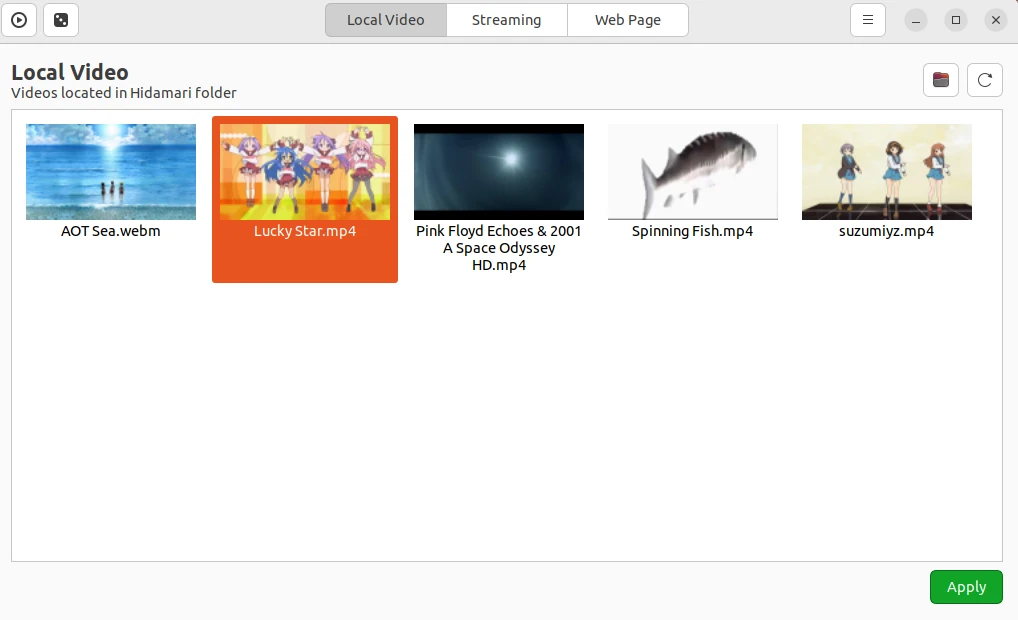Select the AOT Sea beach thumbnail
1018x620 pixels.
click(111, 171)
